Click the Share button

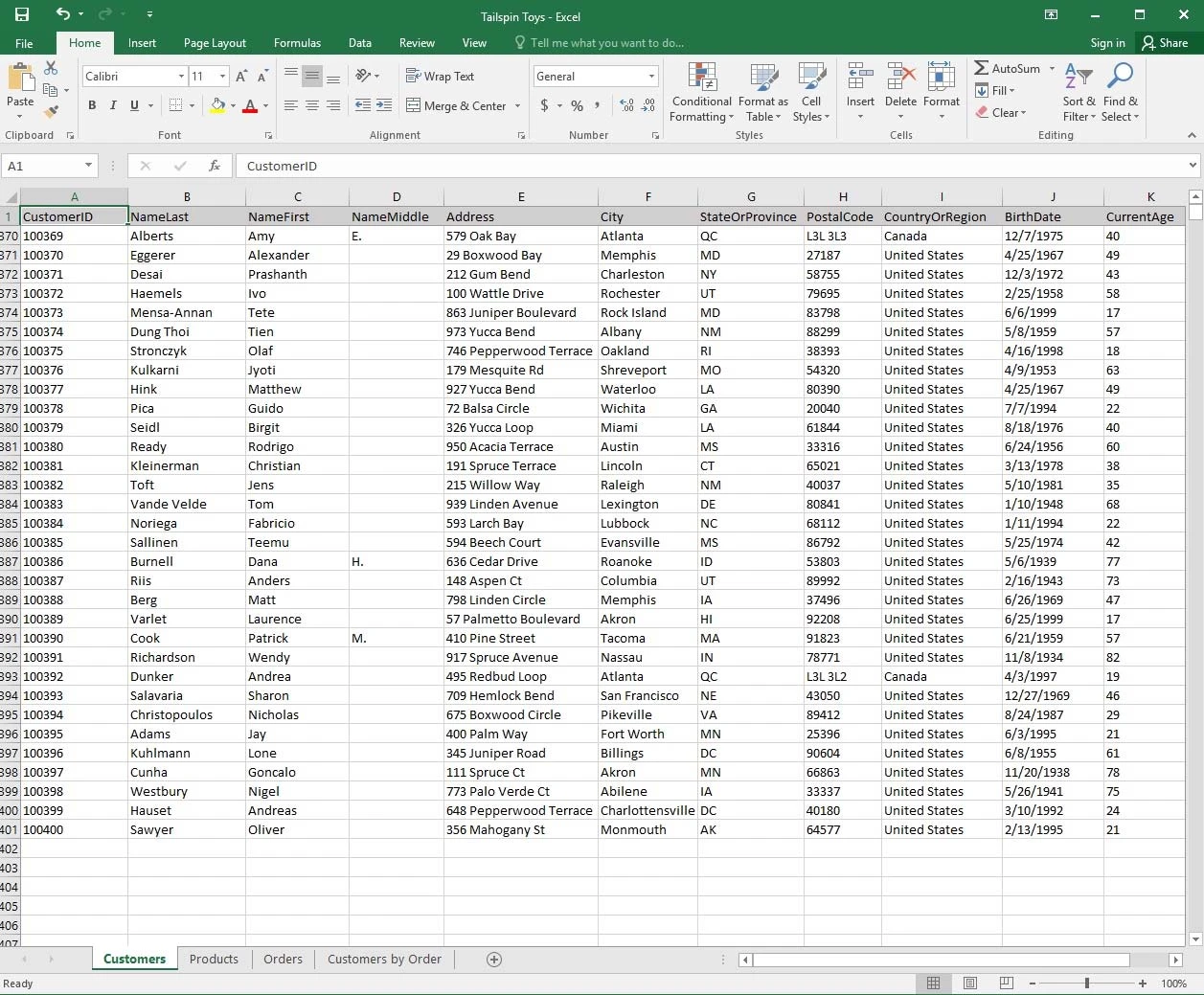coord(1164,43)
